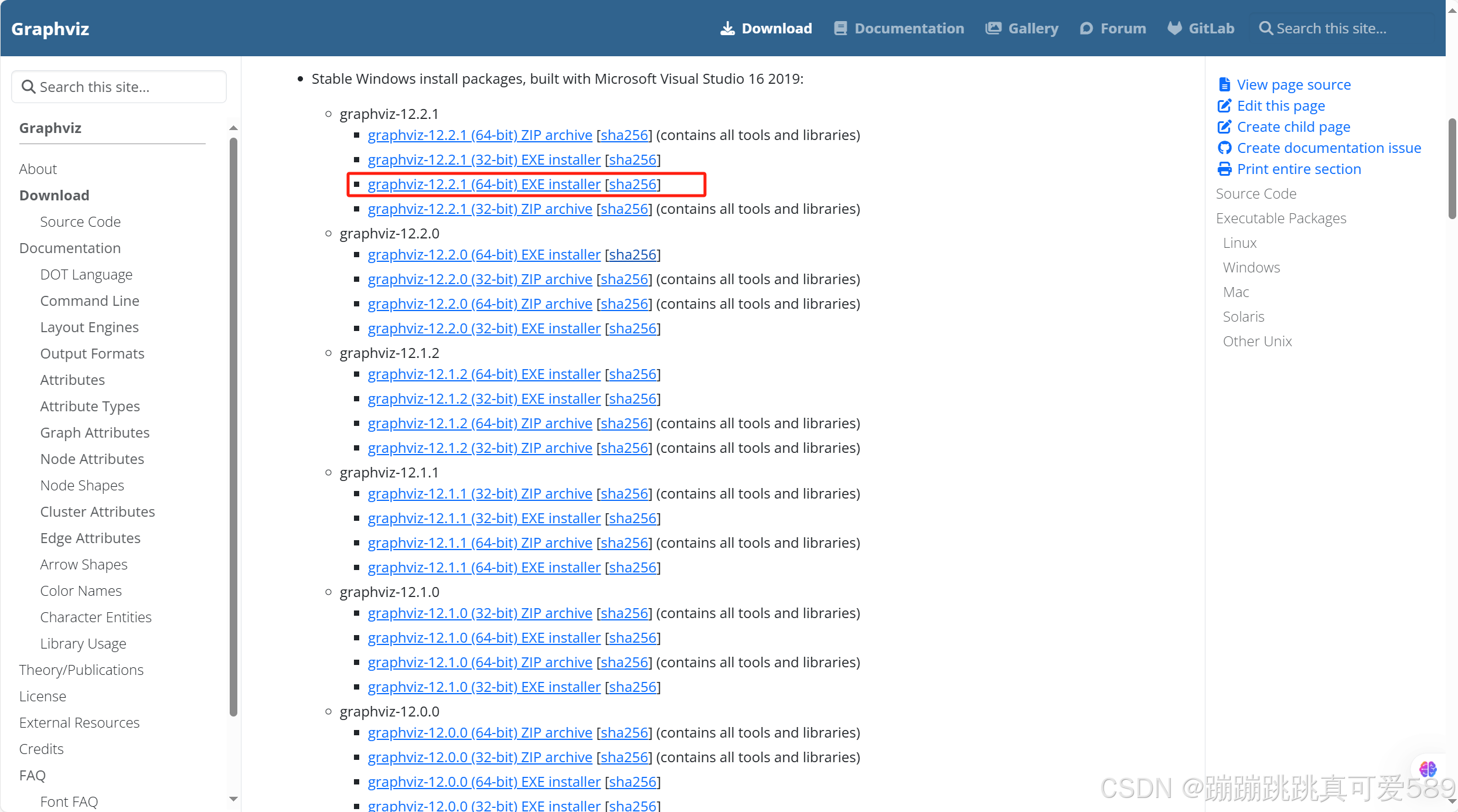Click the Create documentation issue GitHub icon
Image resolution: width=1458 pixels, height=812 pixels.
pos(1224,148)
